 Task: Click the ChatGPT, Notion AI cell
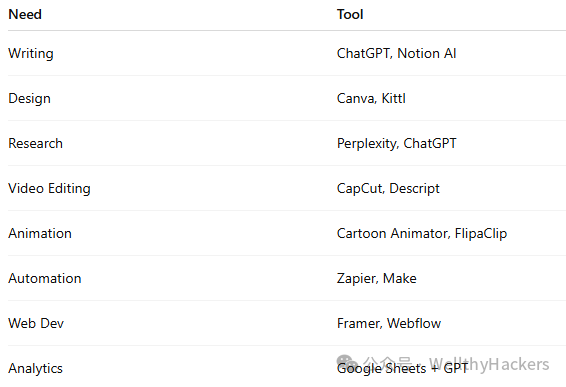click(x=396, y=53)
